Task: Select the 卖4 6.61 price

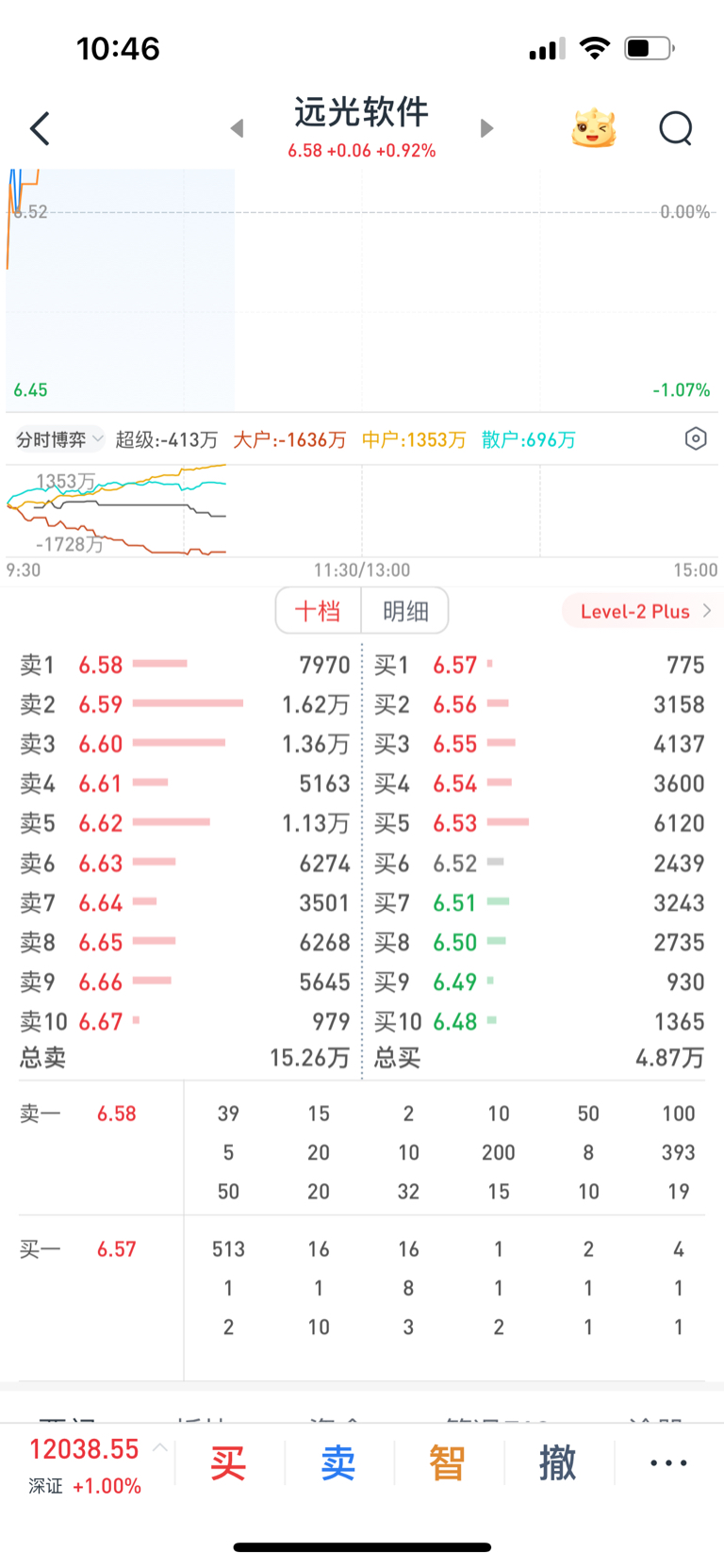Action: tap(101, 784)
